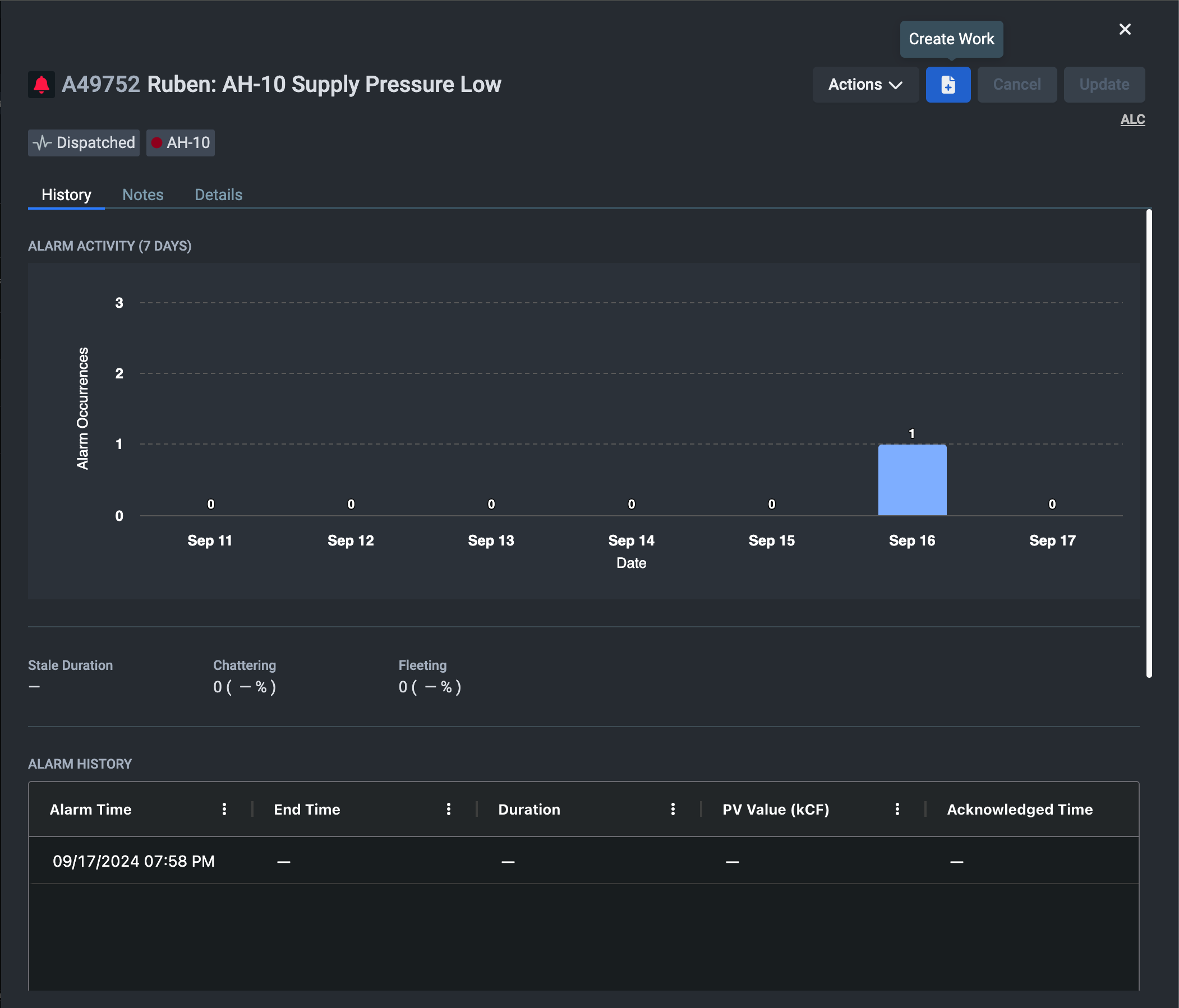Screen dimensions: 1179x1008
Task: Click the Create Work document icon button
Action: coord(947,85)
